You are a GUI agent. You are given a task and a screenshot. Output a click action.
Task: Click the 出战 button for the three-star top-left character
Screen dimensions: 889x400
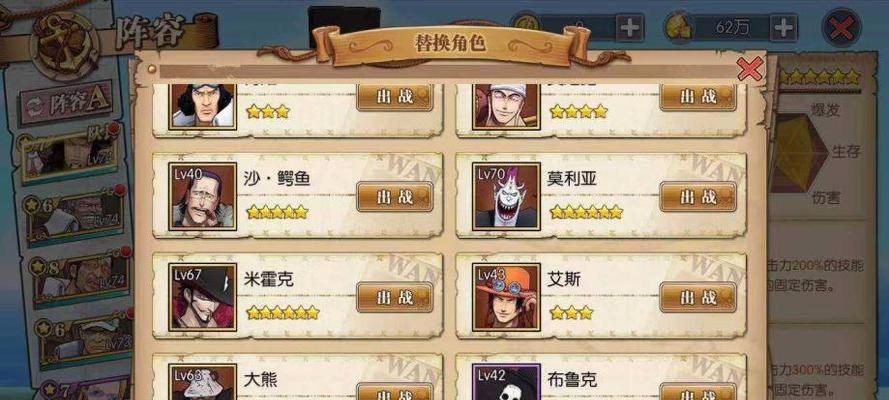pyautogui.click(x=395, y=96)
